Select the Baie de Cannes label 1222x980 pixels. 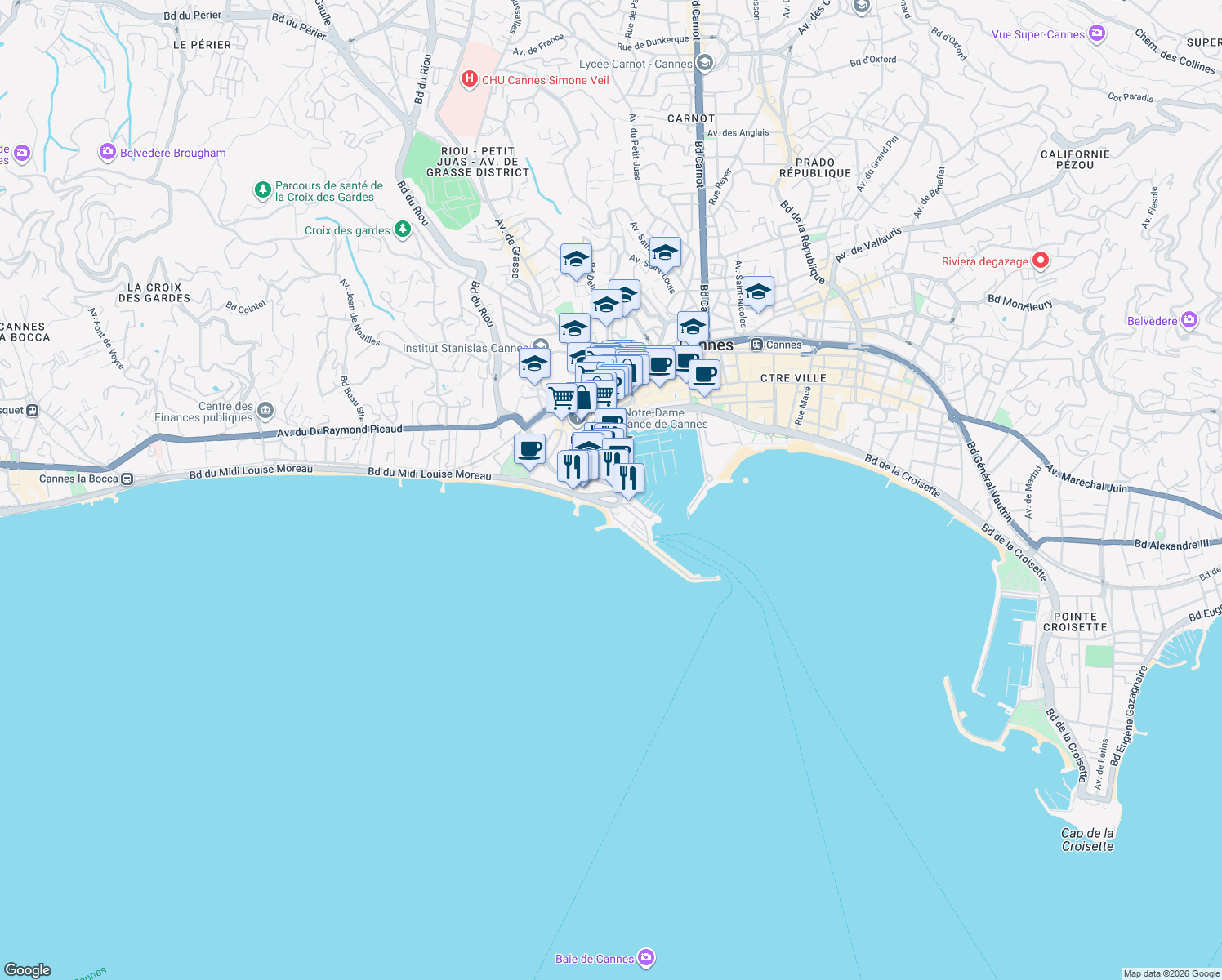pos(595,959)
